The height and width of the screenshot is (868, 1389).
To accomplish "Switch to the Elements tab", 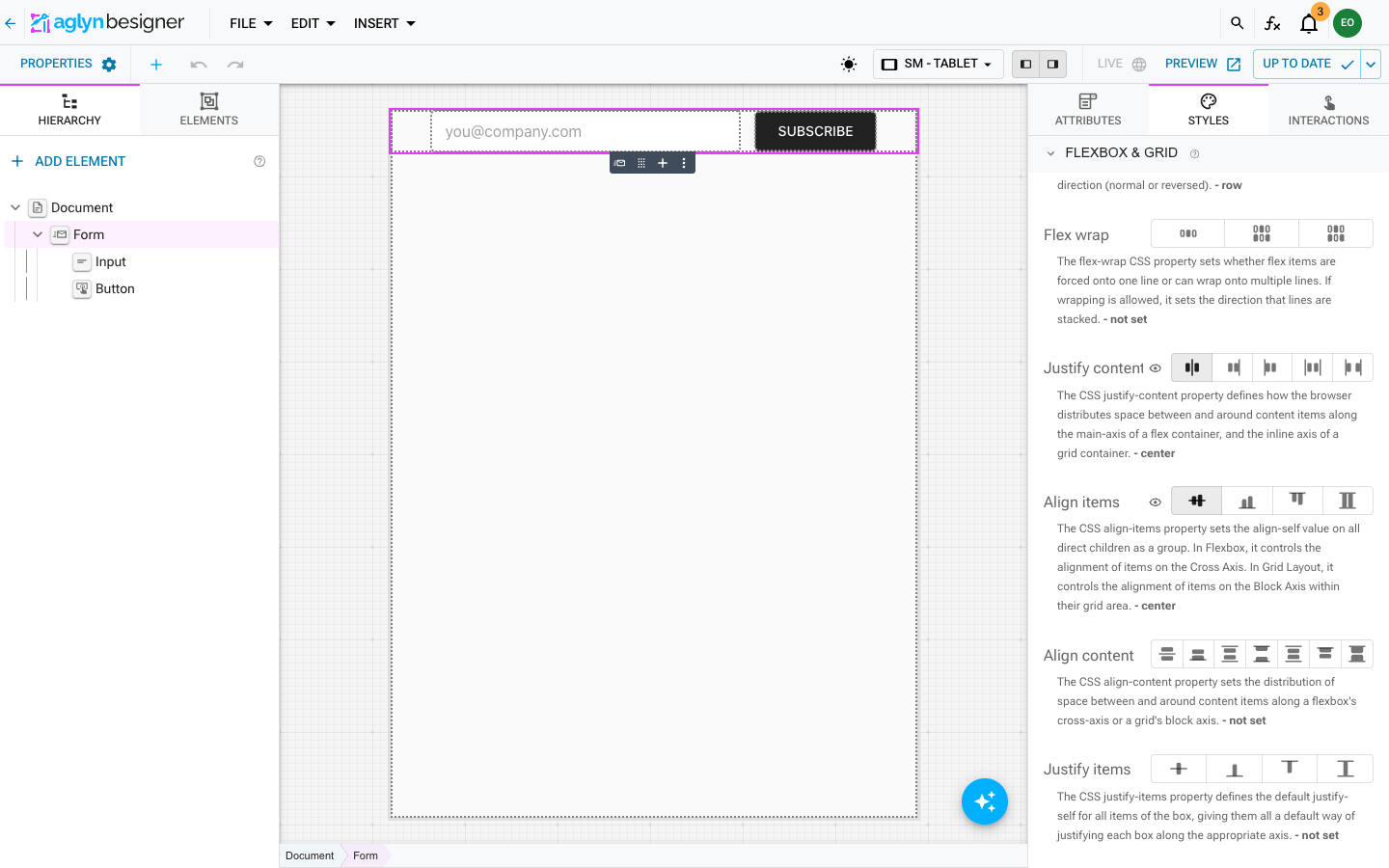I will click(x=209, y=110).
